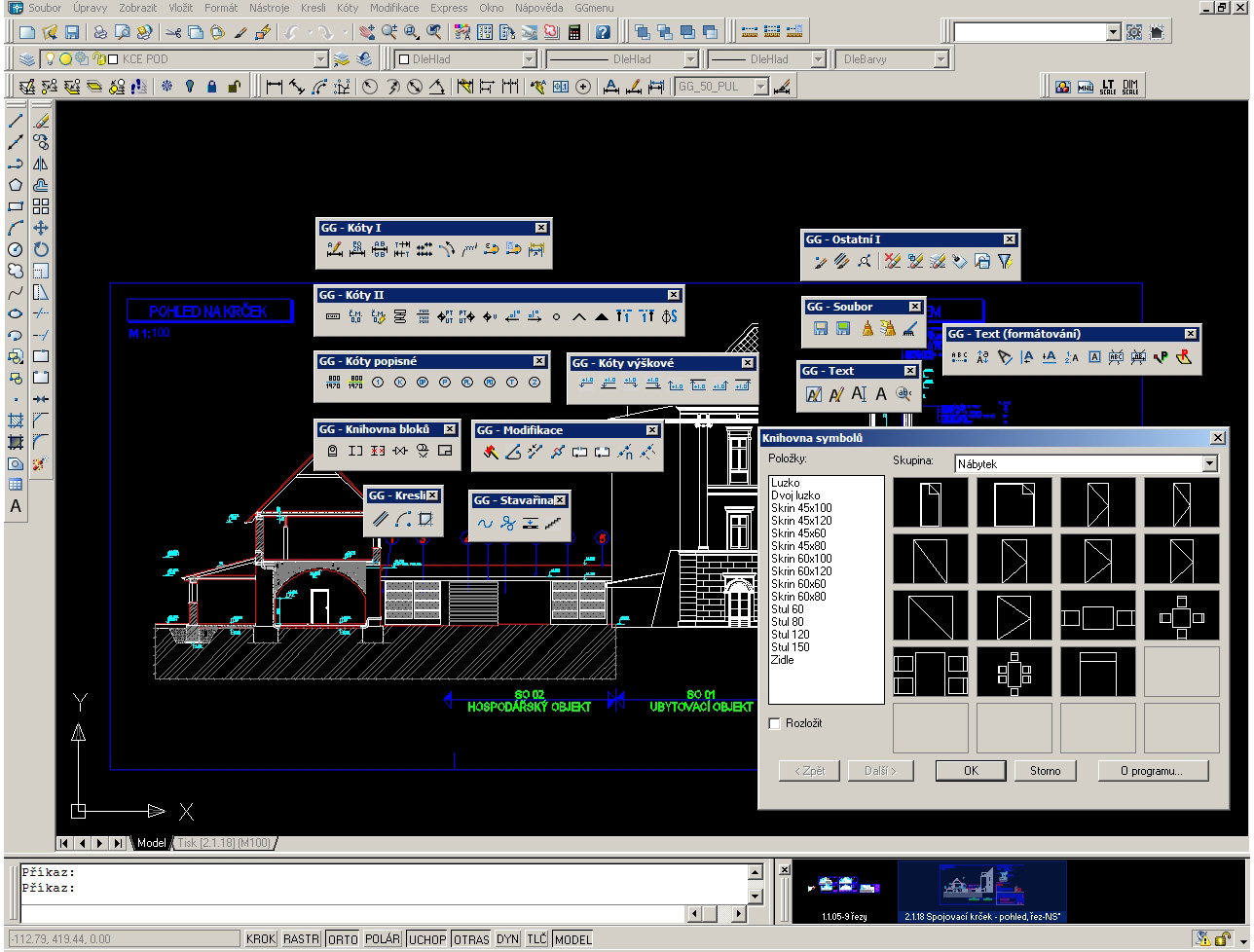Image resolution: width=1254 pixels, height=952 pixels.
Task: Click the O programu... button
Action: pyautogui.click(x=1152, y=770)
